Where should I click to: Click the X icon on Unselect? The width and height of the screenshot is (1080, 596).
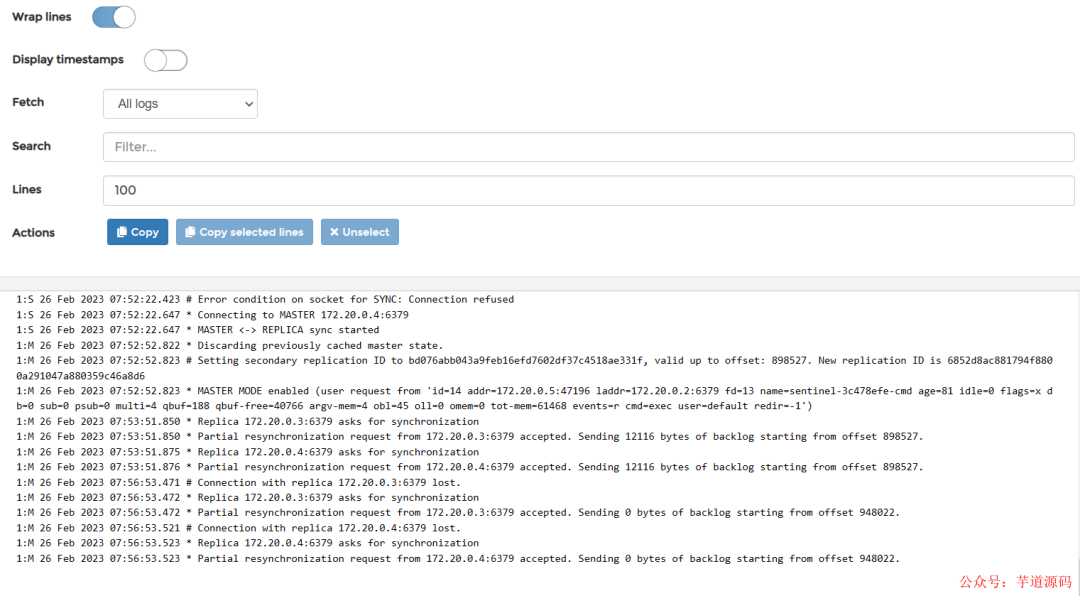click(334, 232)
